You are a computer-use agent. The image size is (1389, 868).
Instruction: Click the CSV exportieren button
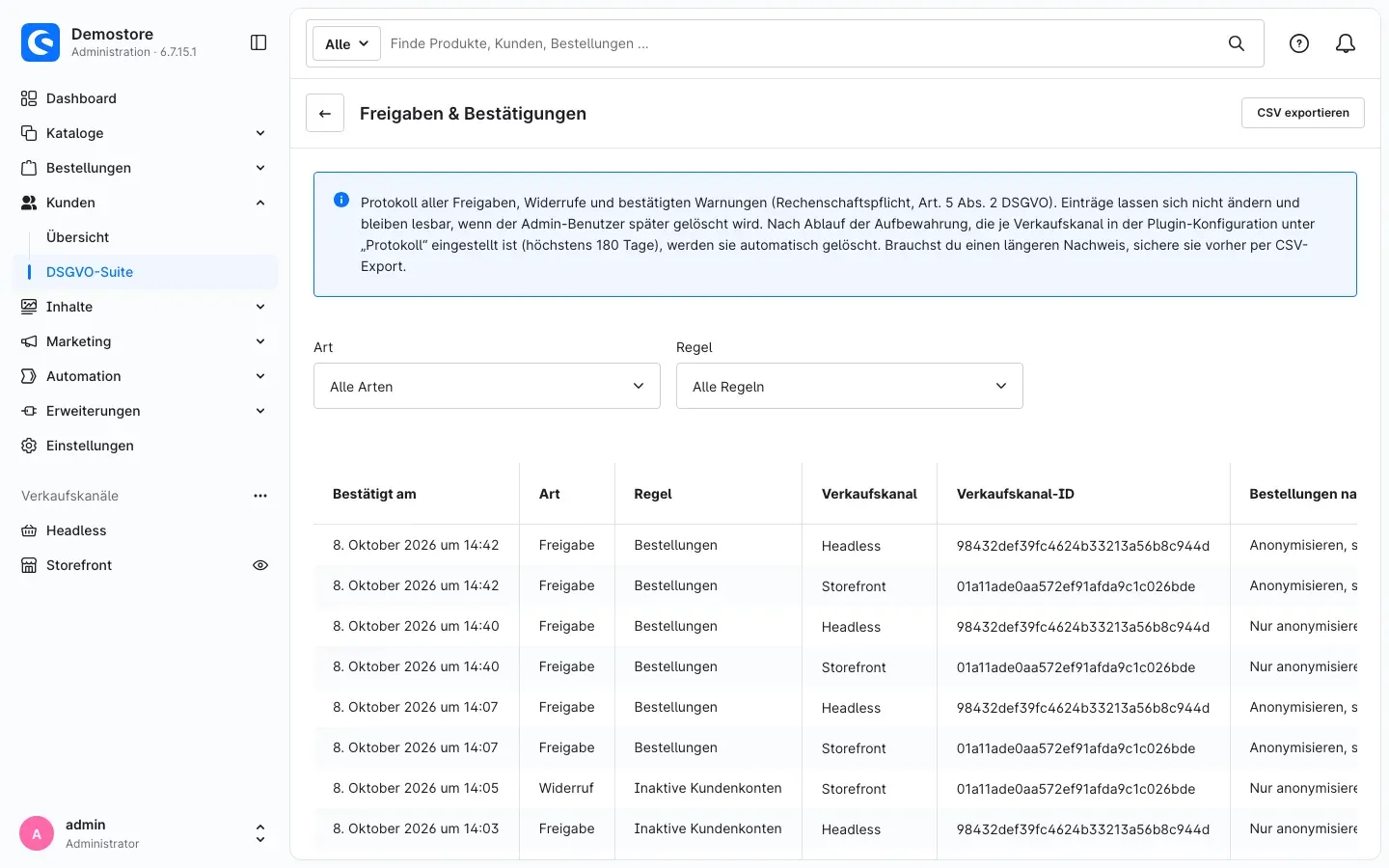click(x=1303, y=113)
